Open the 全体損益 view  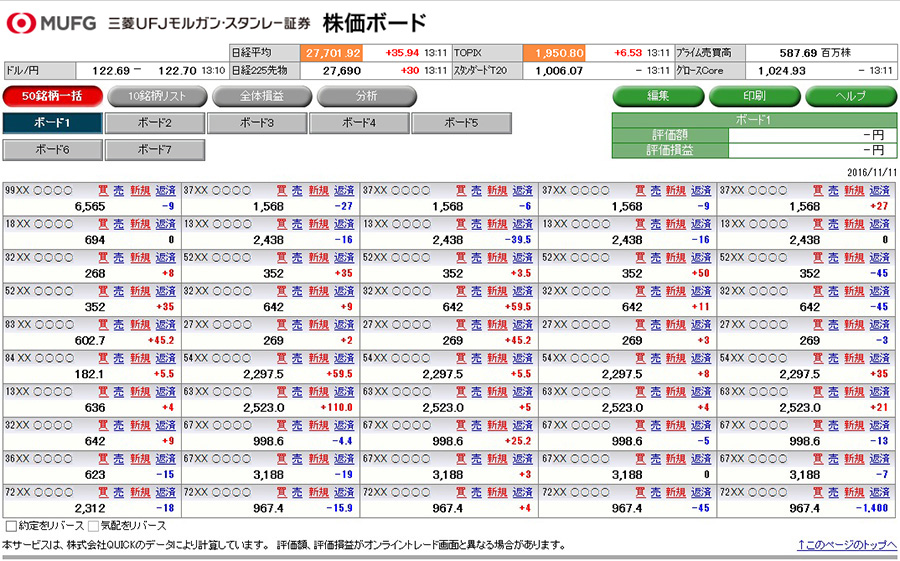point(262,96)
